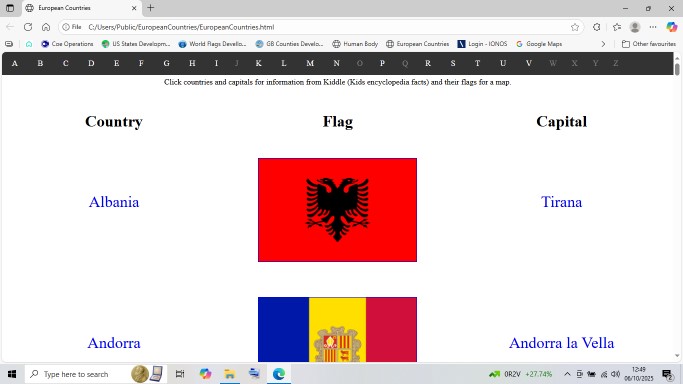Image resolution: width=683 pixels, height=384 pixels.
Task: Show hidden system tray icons
Action: pos(567,374)
